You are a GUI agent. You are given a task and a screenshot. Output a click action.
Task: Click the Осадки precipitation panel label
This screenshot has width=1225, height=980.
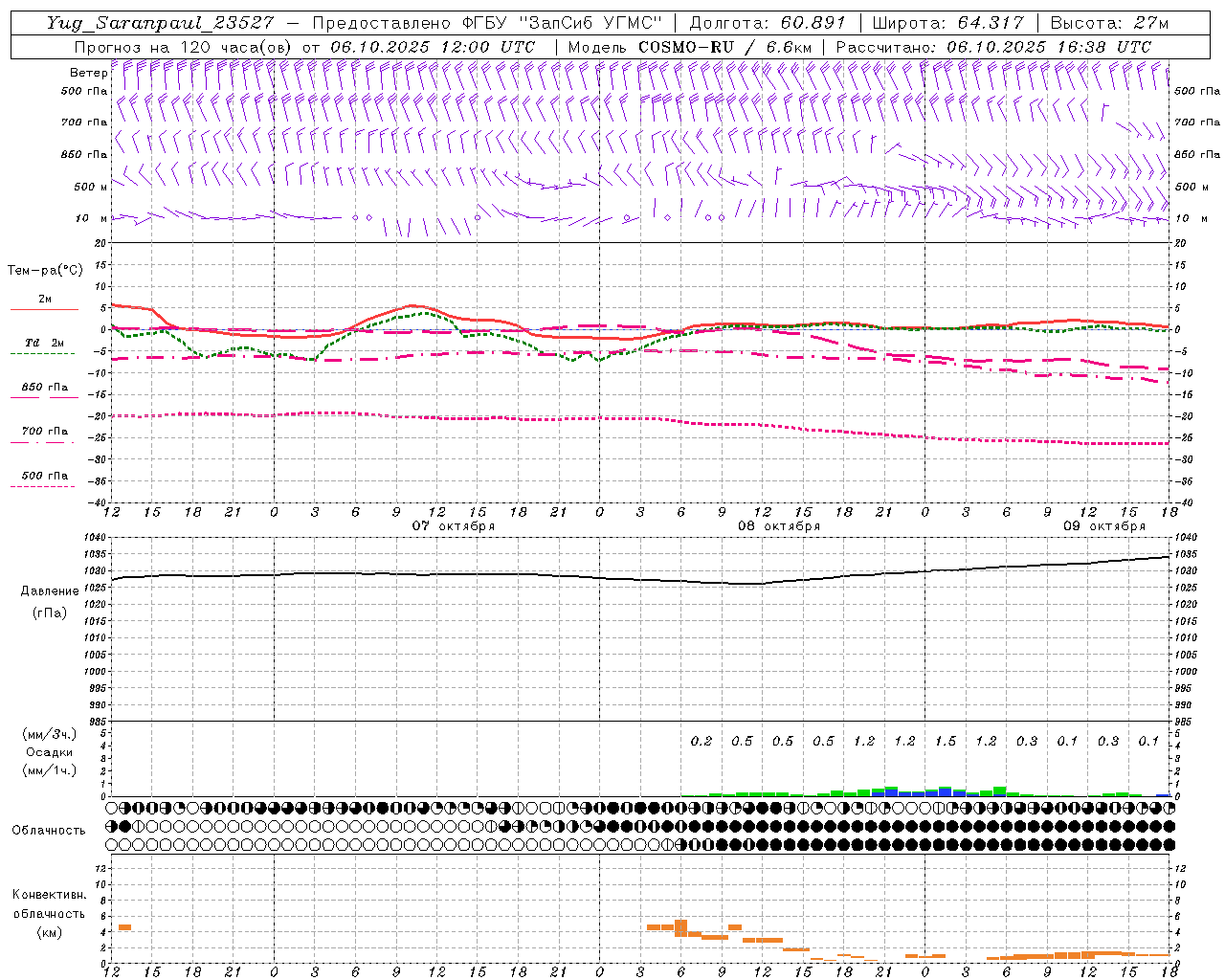pyautogui.click(x=50, y=752)
